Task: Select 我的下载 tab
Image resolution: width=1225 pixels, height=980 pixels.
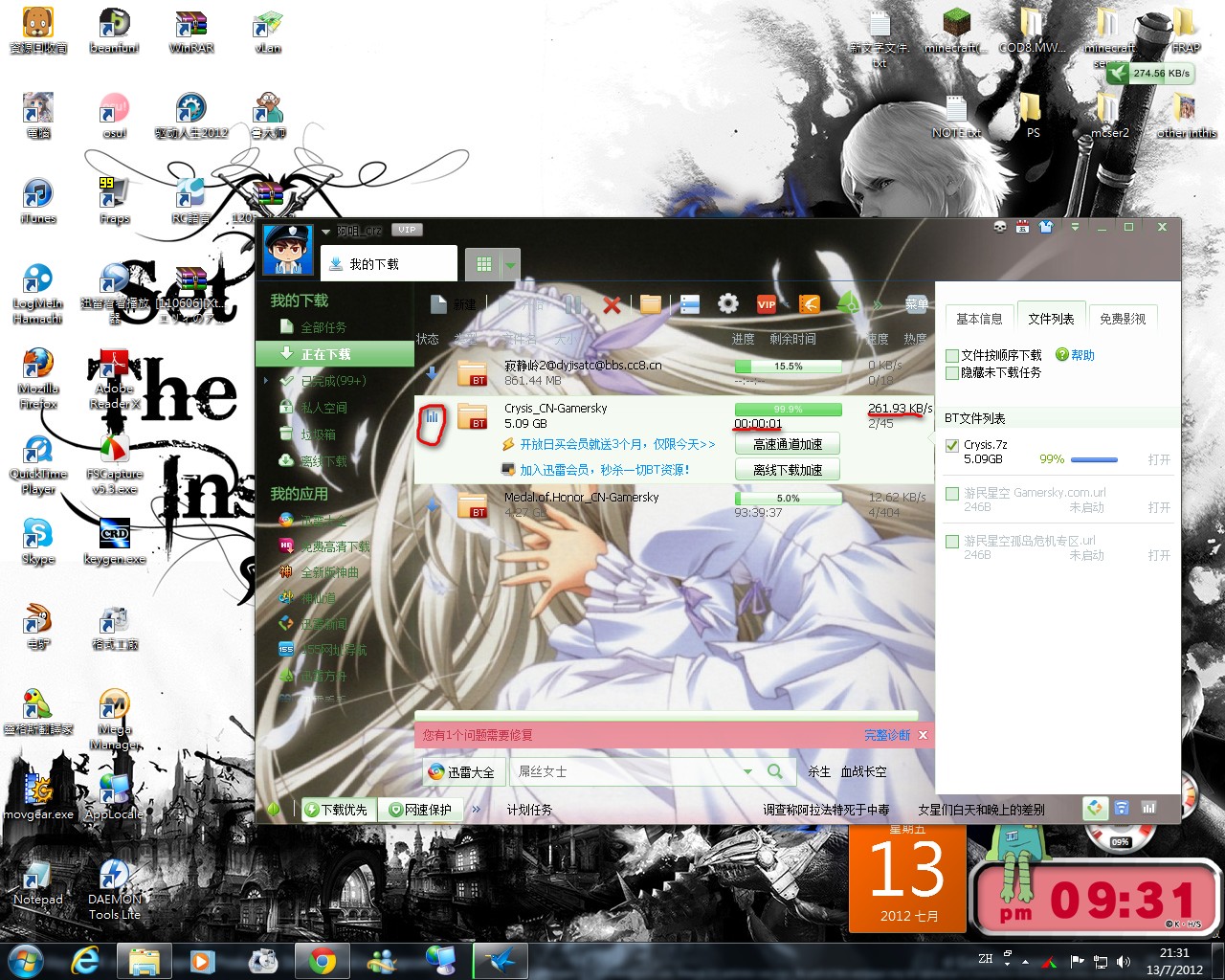Action: coord(389,264)
